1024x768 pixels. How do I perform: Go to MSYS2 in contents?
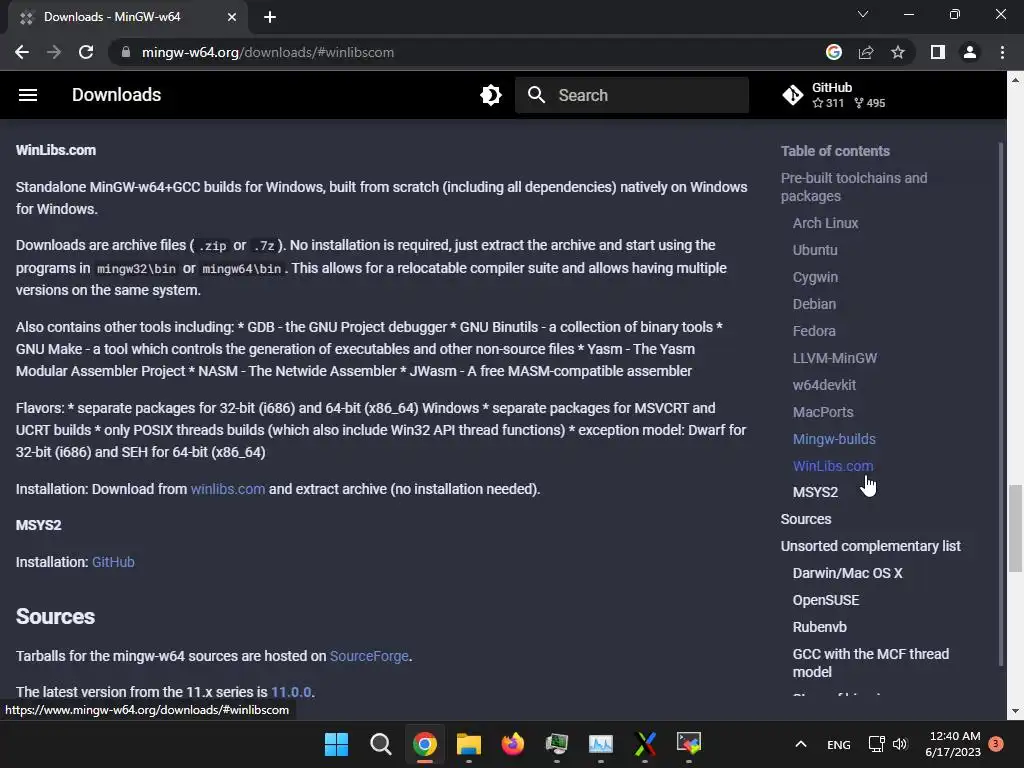(x=815, y=492)
